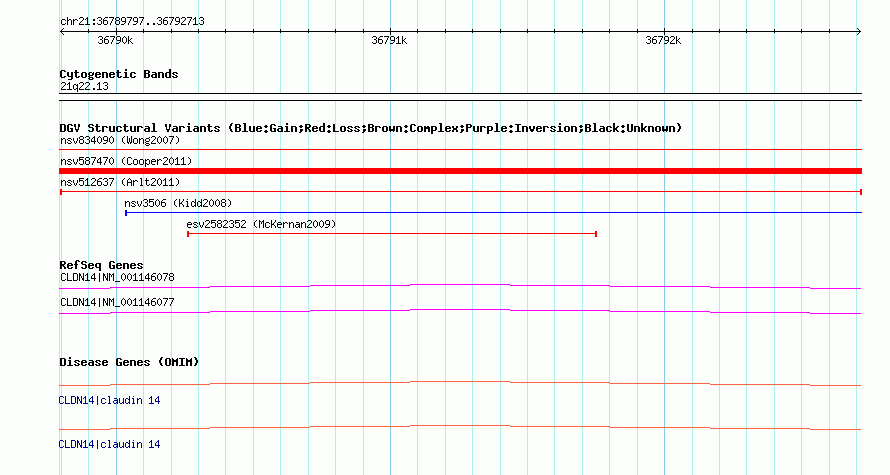This screenshot has width=890, height=475.
Task: Click the thin red nsv834090 variant line
Action: [x=460, y=150]
